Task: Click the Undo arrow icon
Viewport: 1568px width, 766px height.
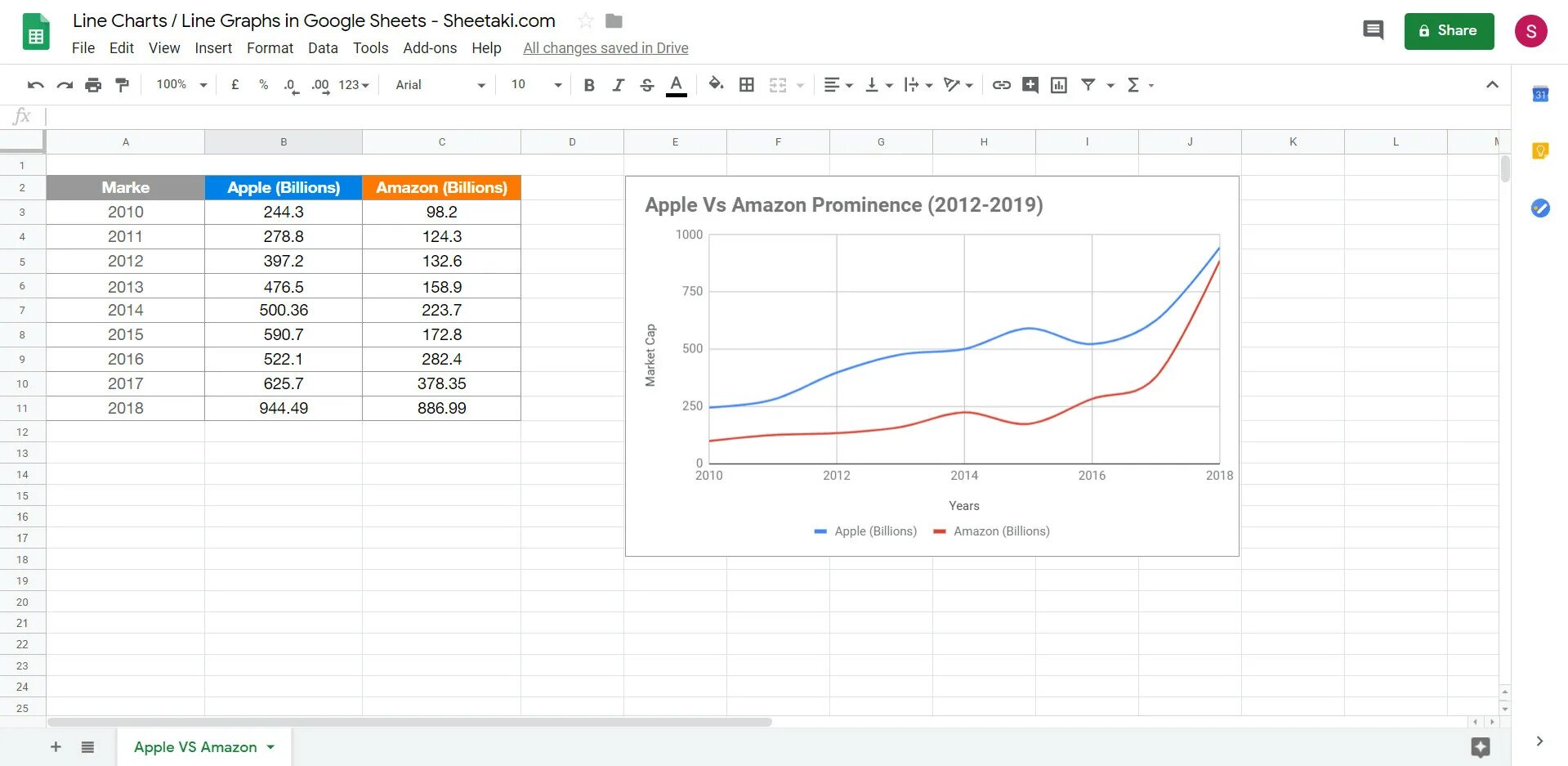Action: tap(35, 85)
